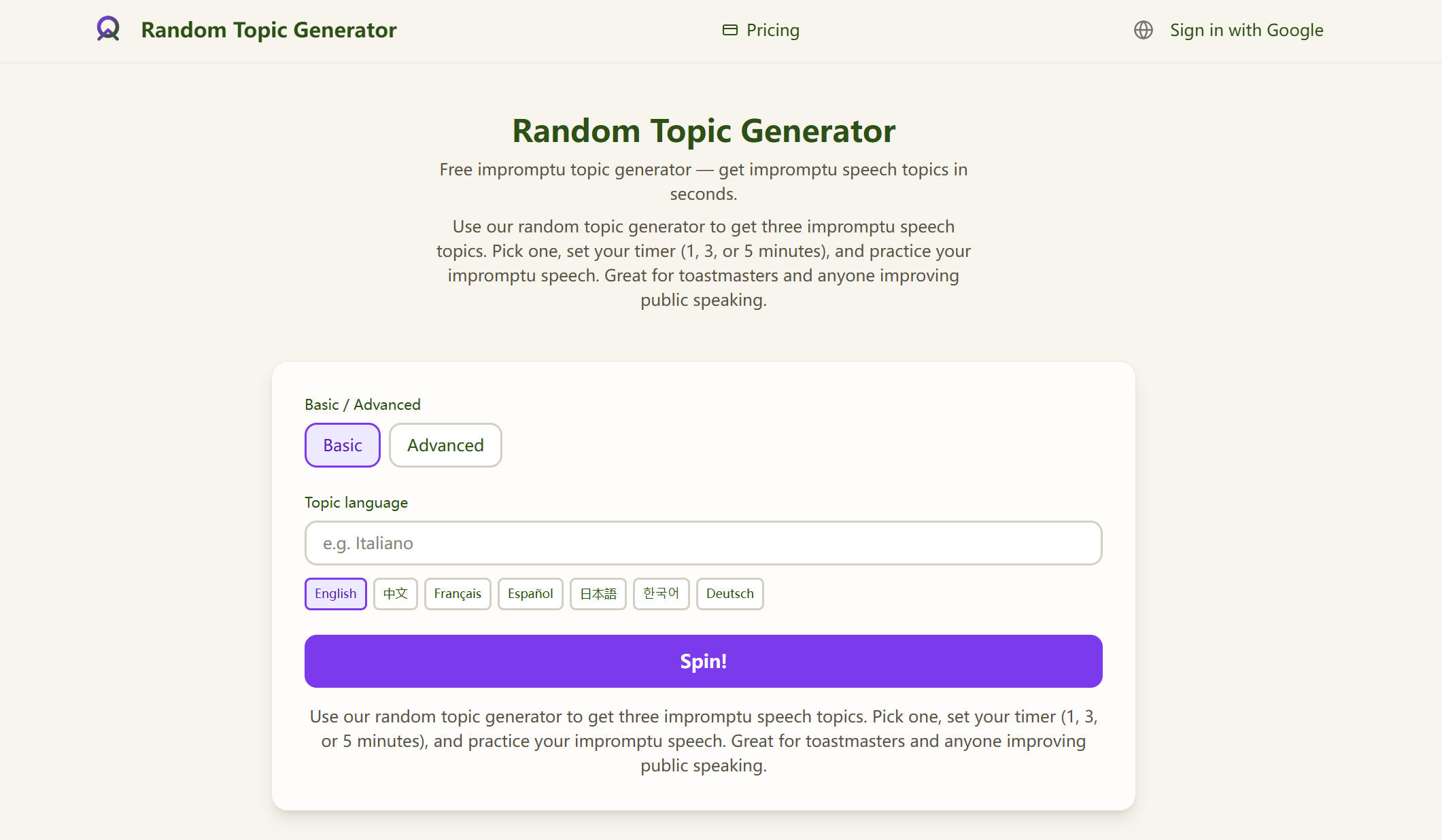Open the globe language icon in header
The height and width of the screenshot is (840, 1442).
(x=1143, y=30)
